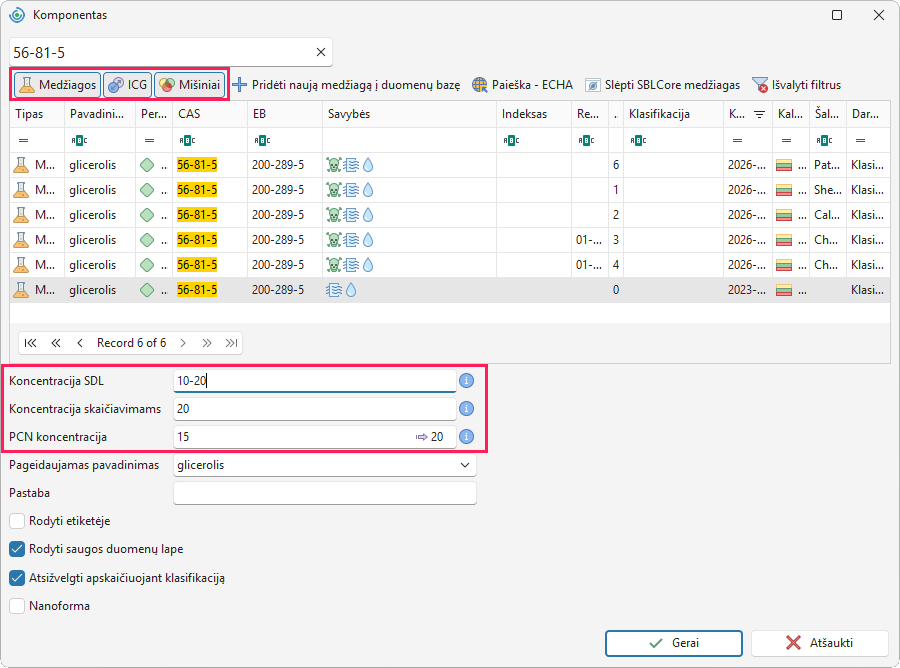Viewport: 900px width, 668px height.
Task: Uncheck Atsižvelgti apskaičiuojant klasifikaciją
Action: coord(17,578)
